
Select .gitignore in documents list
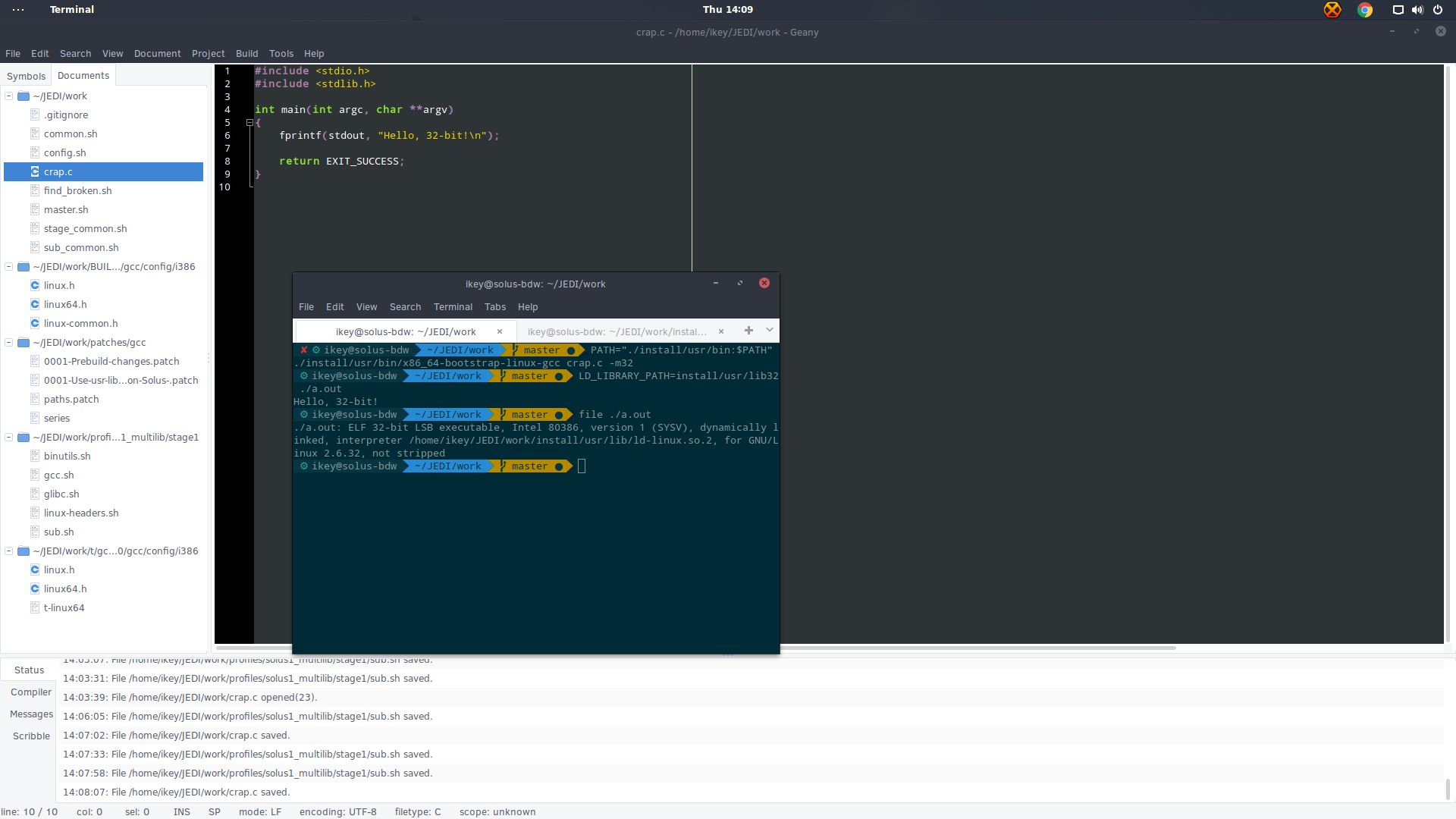[66, 115]
